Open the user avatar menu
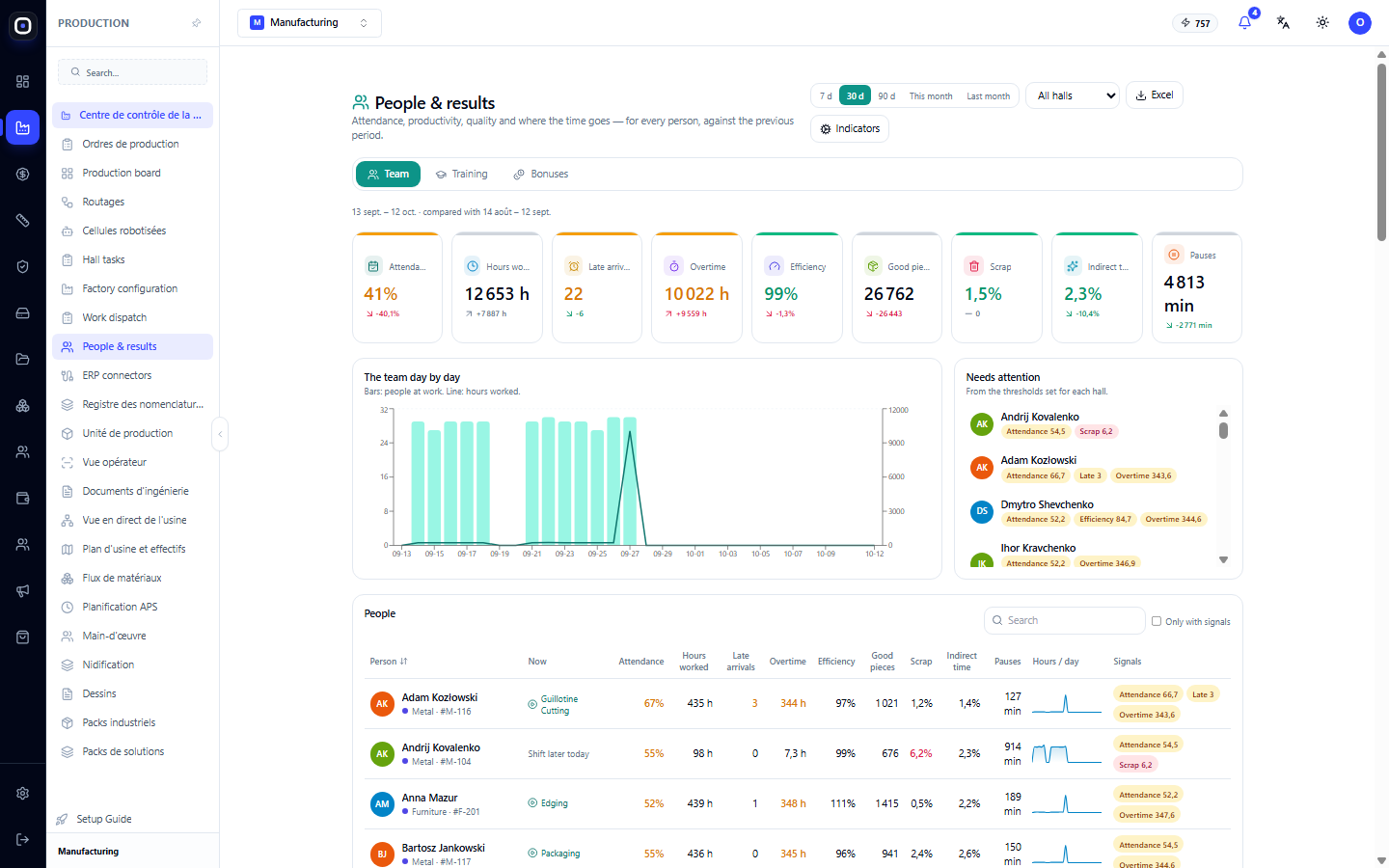This screenshot has width=1389, height=868. click(1360, 23)
